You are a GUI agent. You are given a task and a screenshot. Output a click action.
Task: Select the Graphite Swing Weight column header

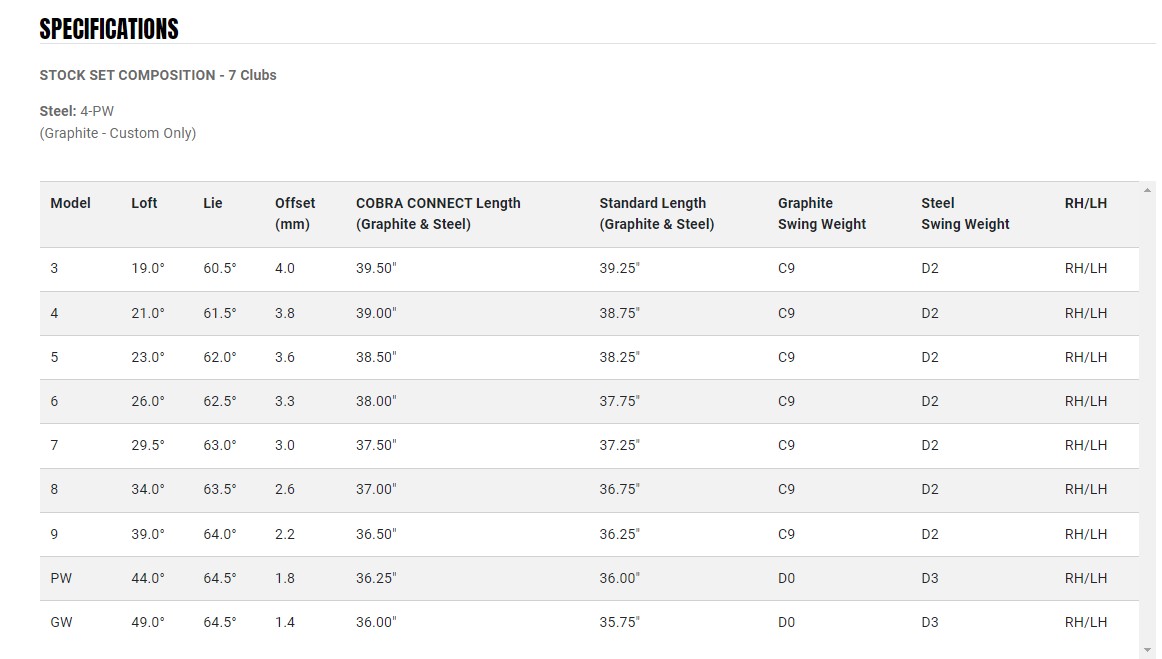pos(821,213)
